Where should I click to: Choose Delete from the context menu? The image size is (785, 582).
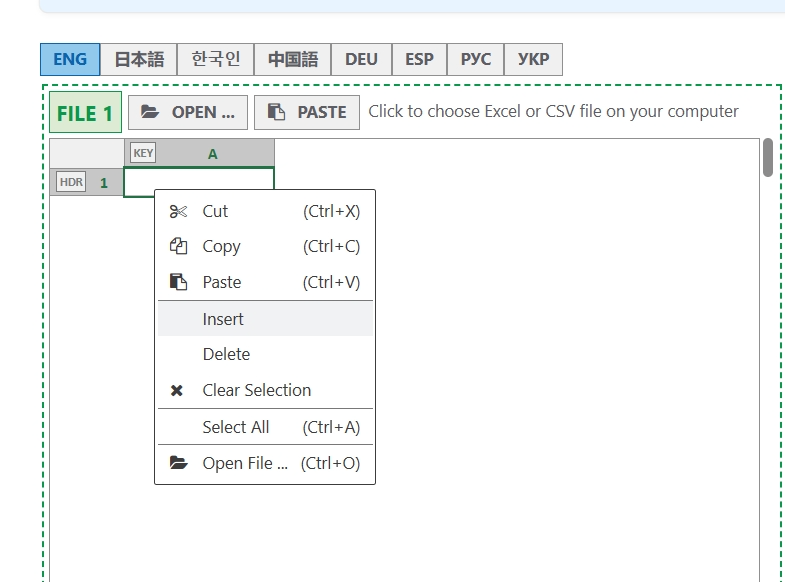tap(265, 354)
